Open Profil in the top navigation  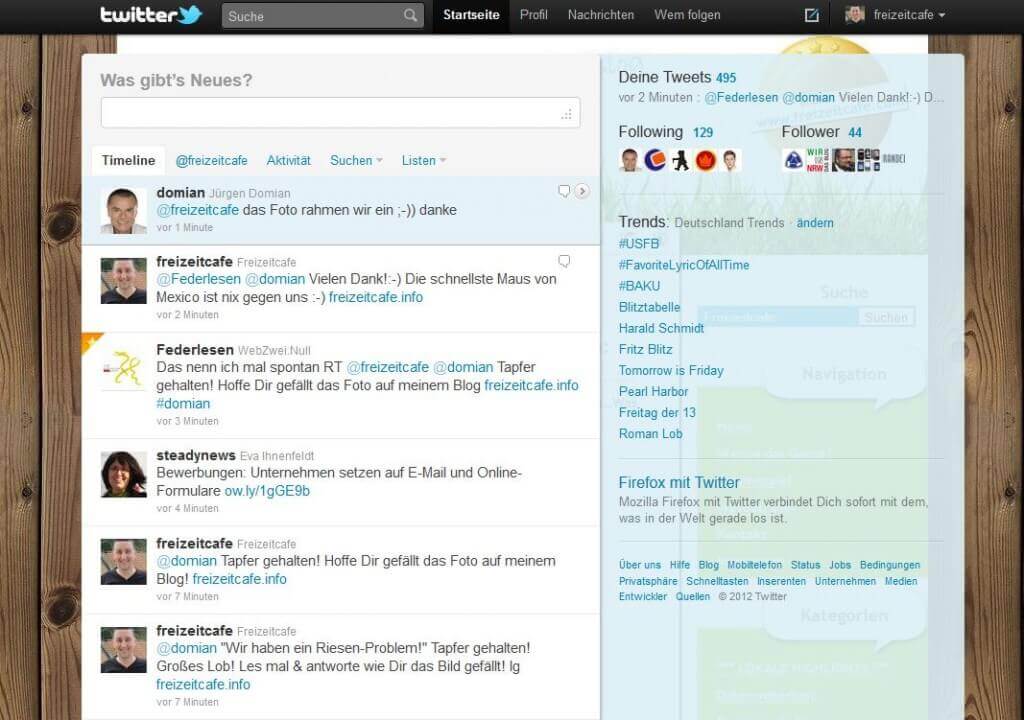coord(534,15)
